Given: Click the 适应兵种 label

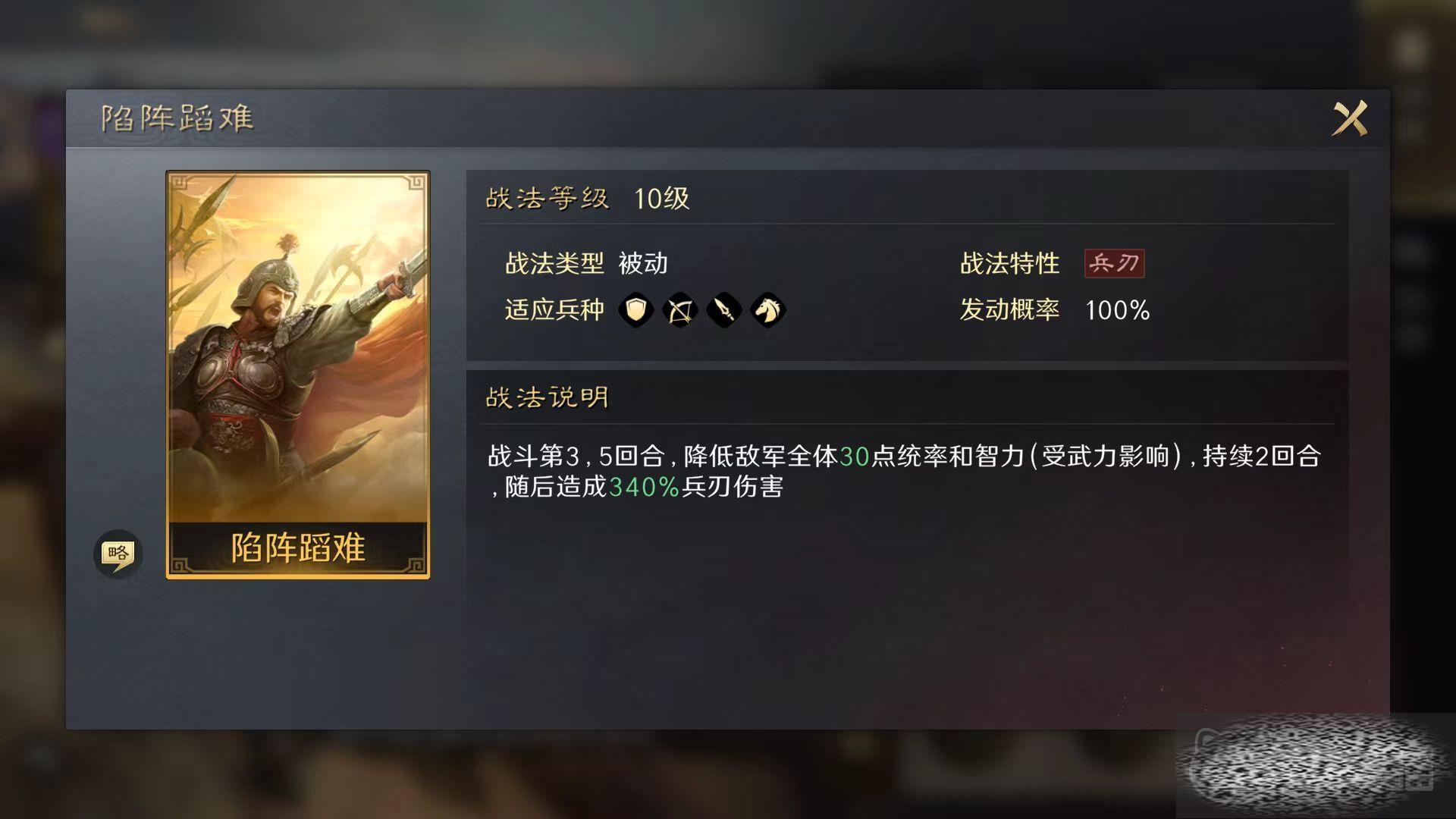Looking at the screenshot, I should (554, 309).
